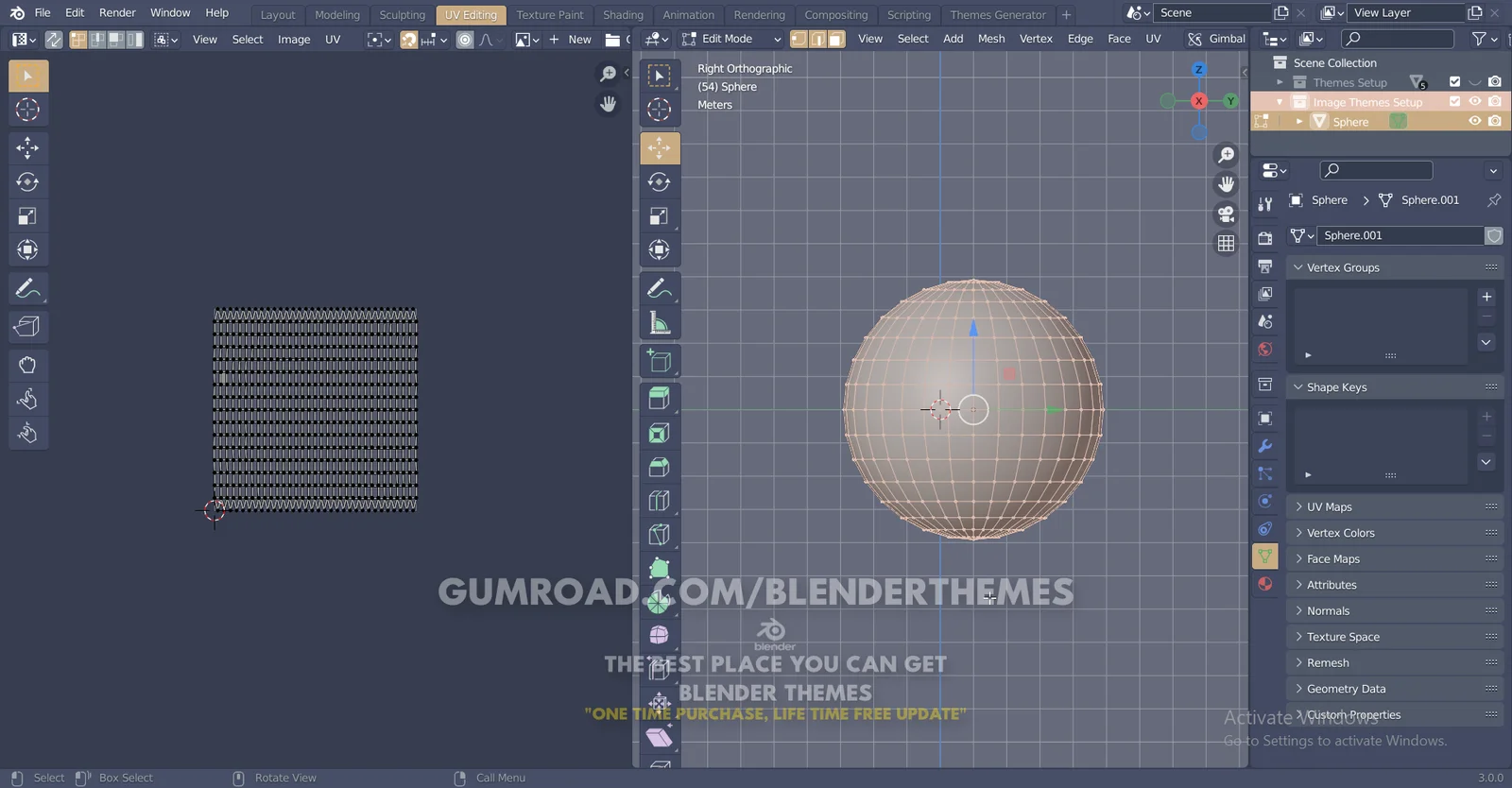
Task: Open the Mesh menu in viewport header
Action: pyautogui.click(x=991, y=39)
